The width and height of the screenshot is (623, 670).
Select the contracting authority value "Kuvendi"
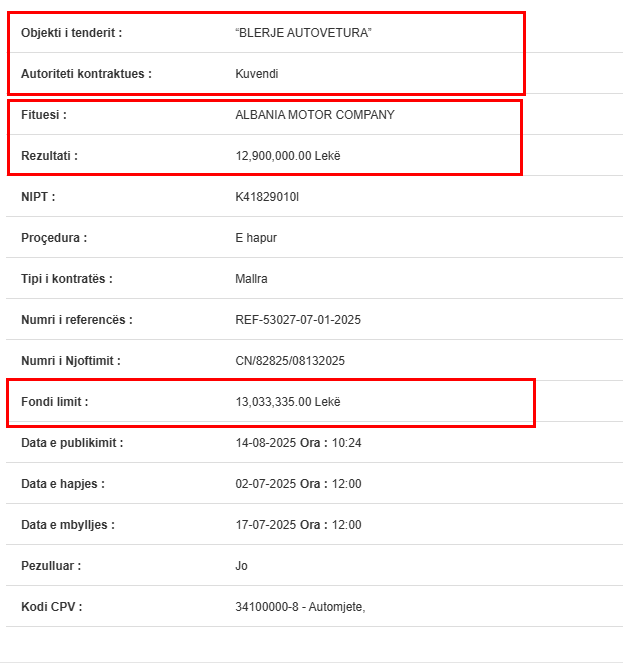click(256, 74)
